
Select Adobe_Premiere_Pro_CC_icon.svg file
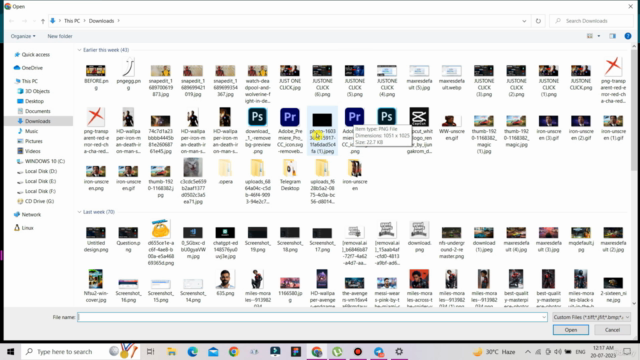click(290, 131)
